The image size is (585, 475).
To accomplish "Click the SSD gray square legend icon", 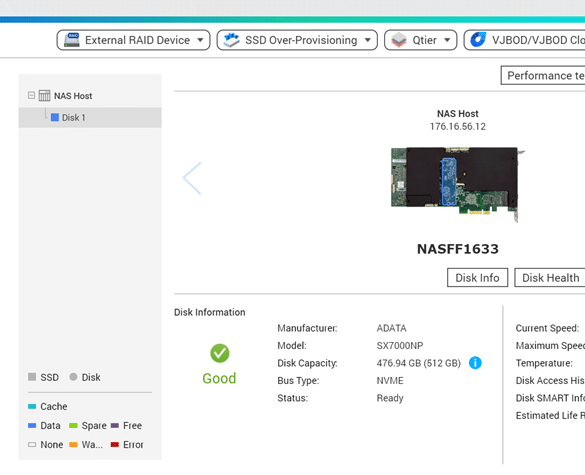I will tap(32, 377).
